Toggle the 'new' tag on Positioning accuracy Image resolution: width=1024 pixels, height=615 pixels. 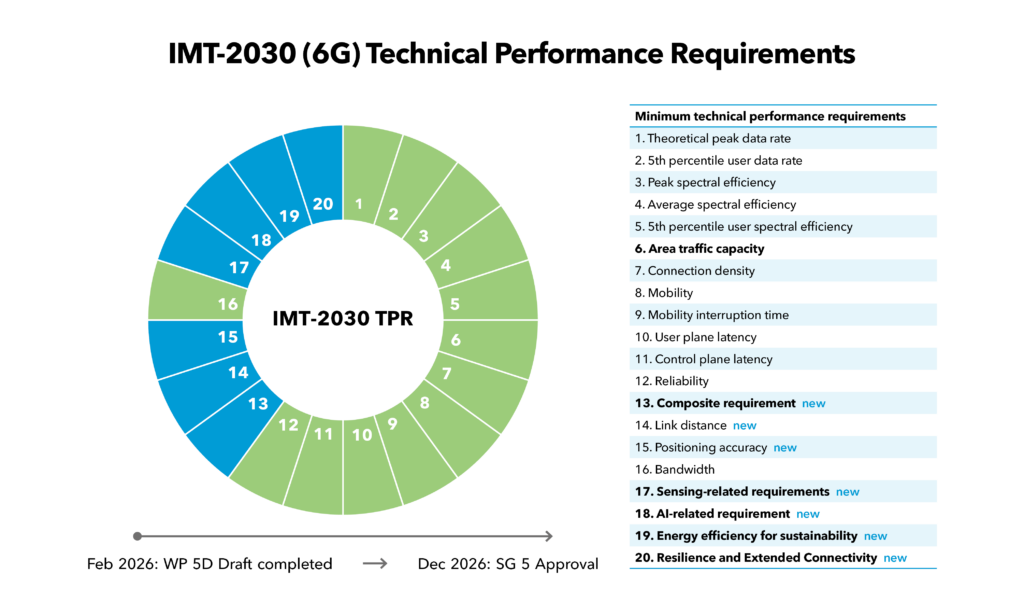point(785,447)
